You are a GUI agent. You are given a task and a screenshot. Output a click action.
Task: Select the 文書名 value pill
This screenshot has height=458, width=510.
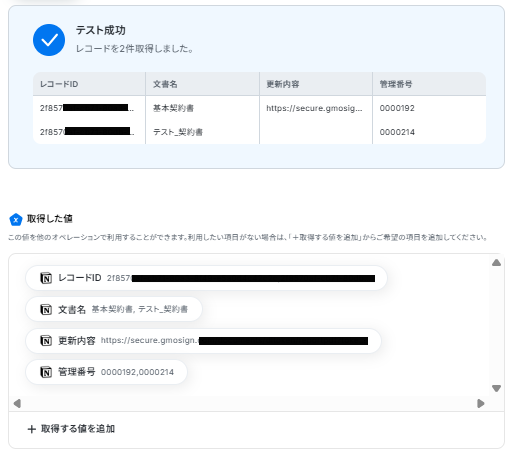point(114,309)
